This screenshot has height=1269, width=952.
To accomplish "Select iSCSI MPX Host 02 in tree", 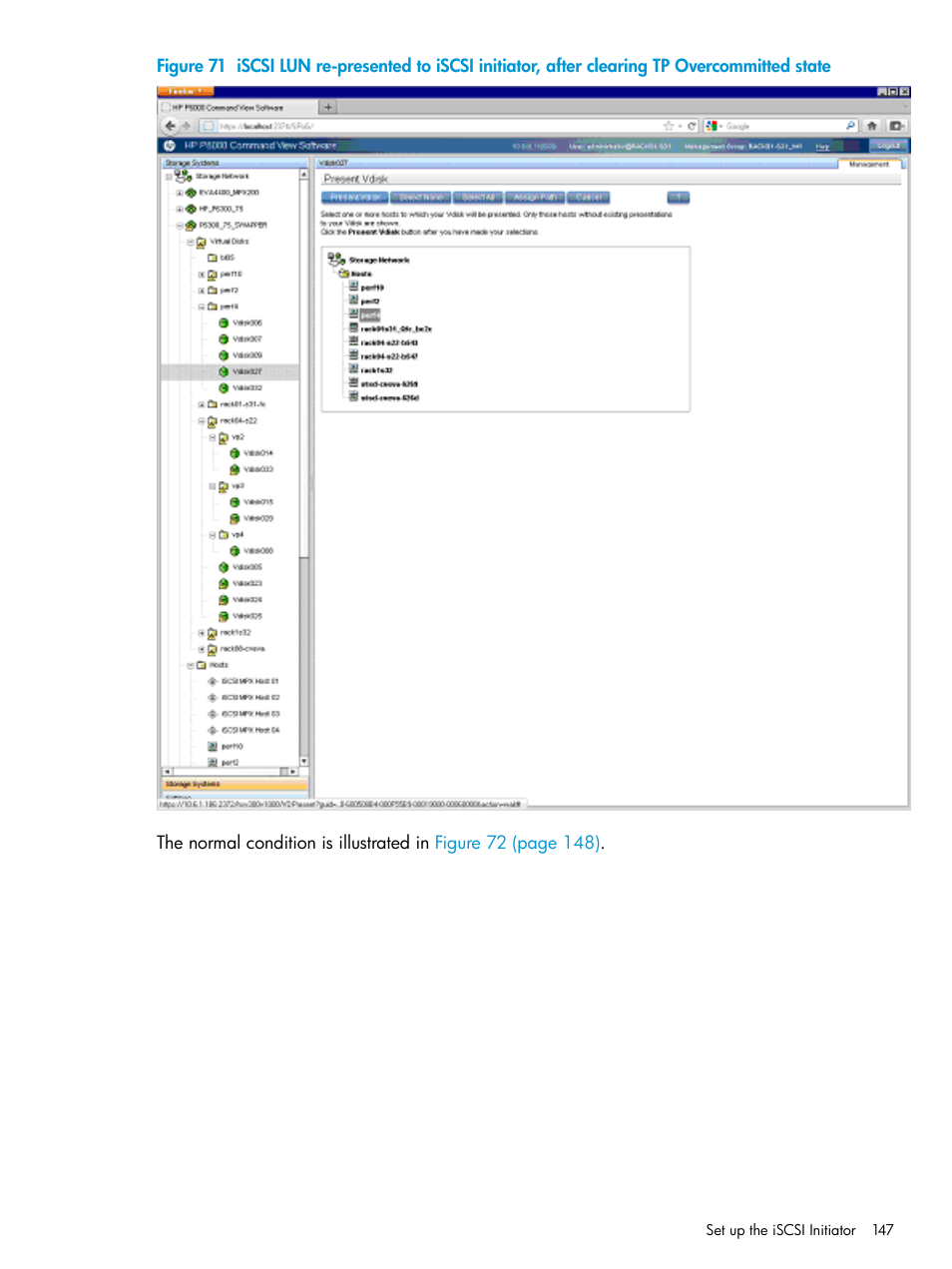I will 250,698.
